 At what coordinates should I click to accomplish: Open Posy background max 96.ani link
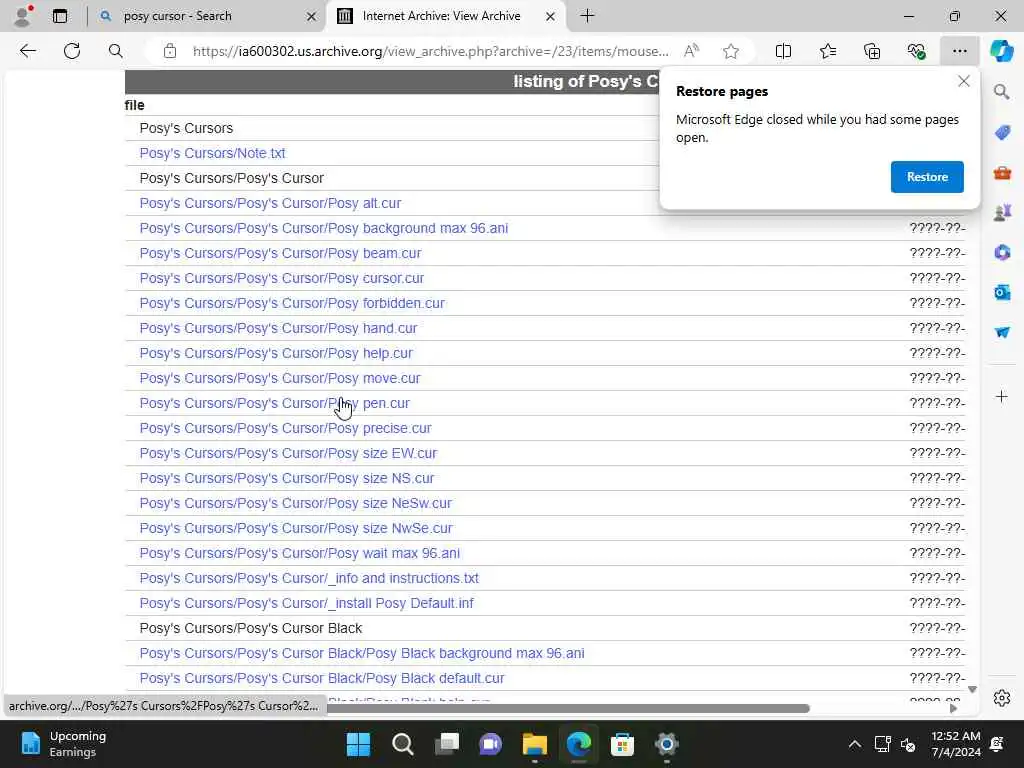pos(323,228)
